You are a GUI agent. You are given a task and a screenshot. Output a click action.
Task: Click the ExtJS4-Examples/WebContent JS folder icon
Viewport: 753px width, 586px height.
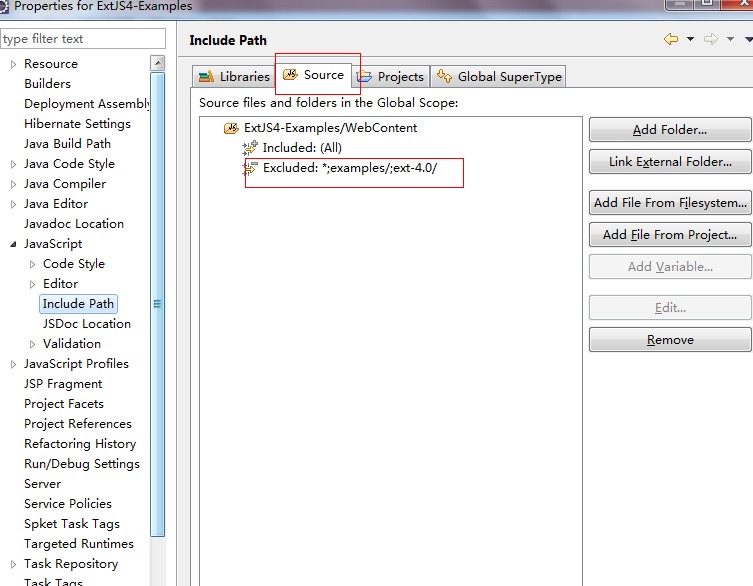click(x=231, y=128)
